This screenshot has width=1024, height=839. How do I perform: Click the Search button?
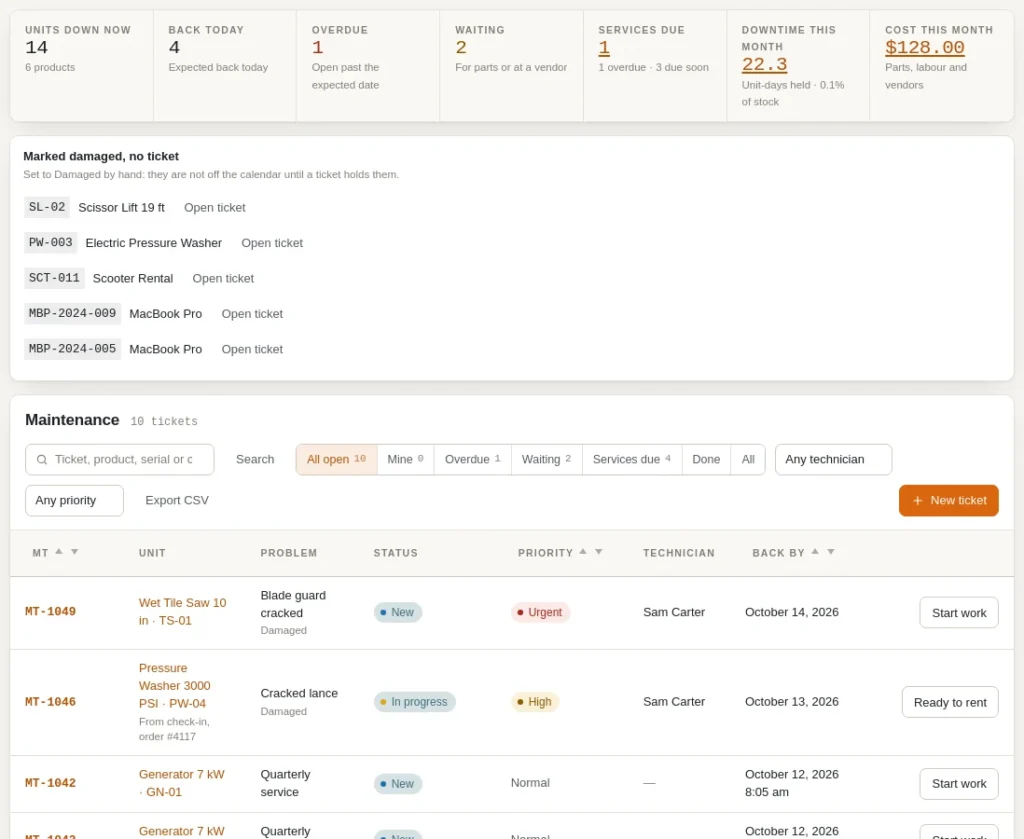[x=255, y=460]
